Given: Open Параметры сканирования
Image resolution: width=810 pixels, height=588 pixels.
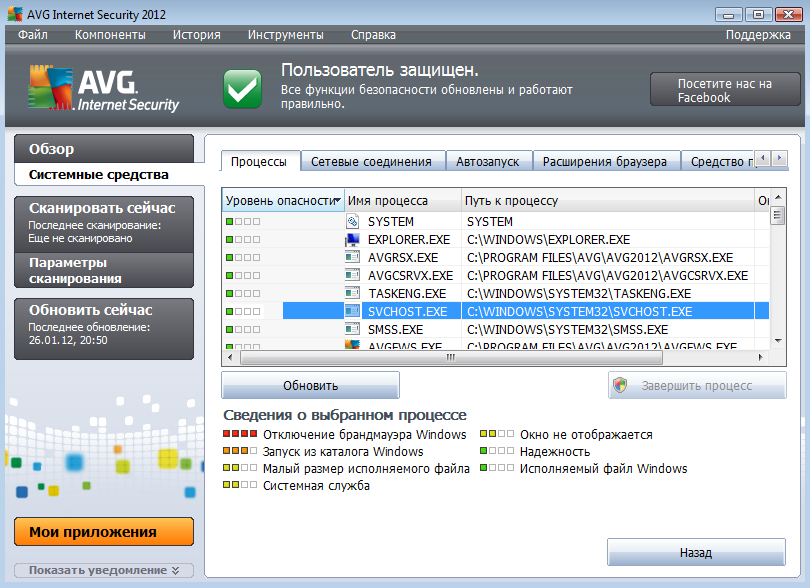Looking at the screenshot, I should coord(104,270).
